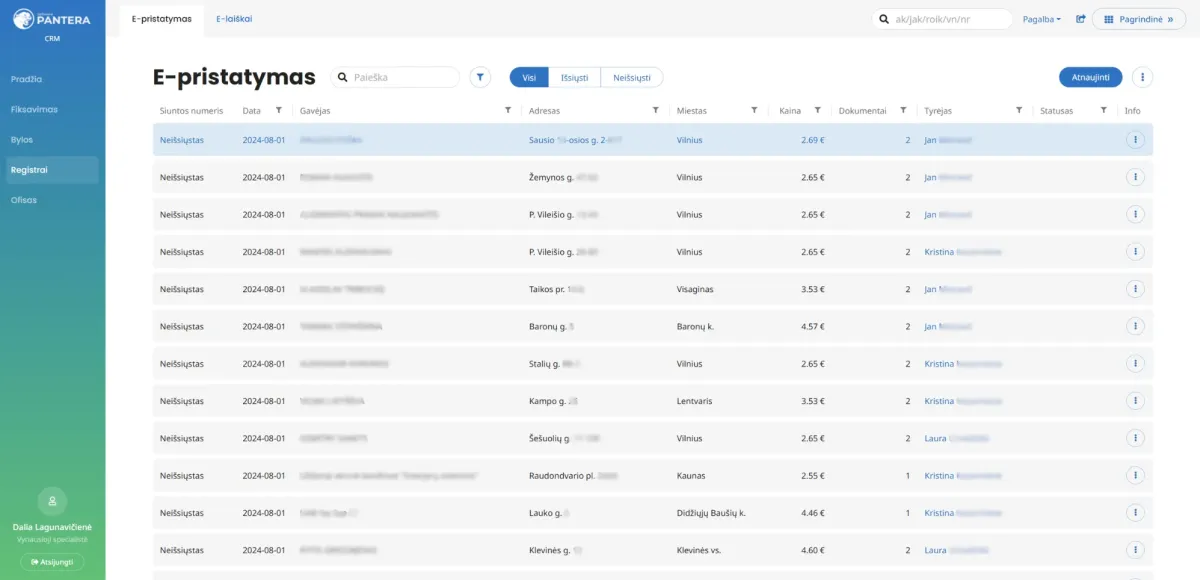1200x580 pixels.
Task: Open the info menu for Visaginas row
Action: coord(1135,289)
